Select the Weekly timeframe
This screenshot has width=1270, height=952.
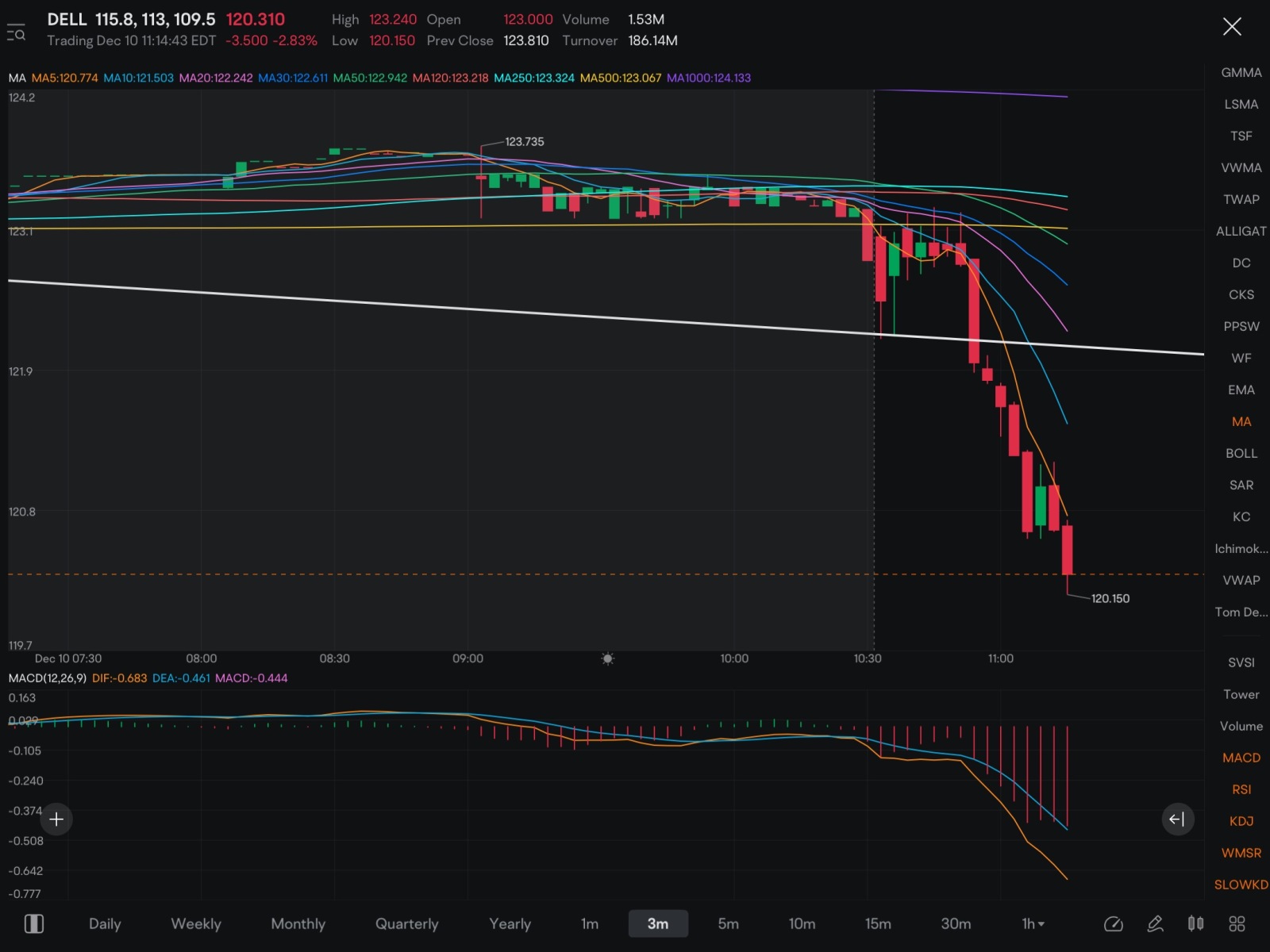[x=196, y=923]
